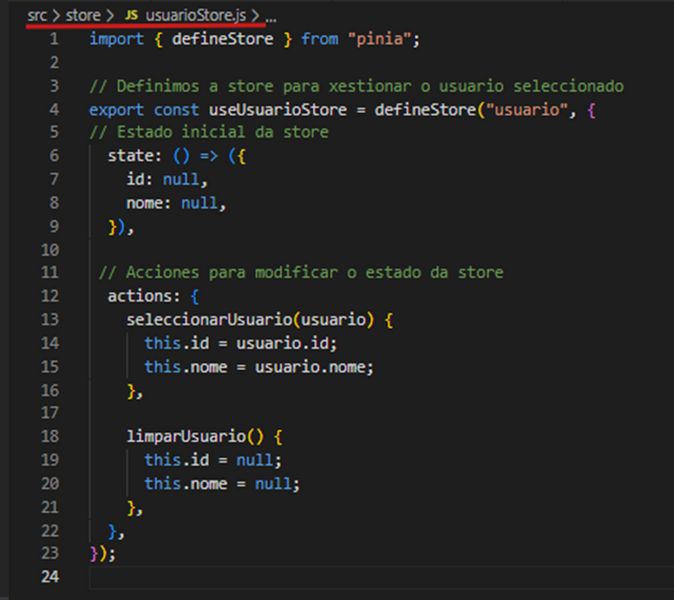Click 'this.id = null;' on line 19

213,460
